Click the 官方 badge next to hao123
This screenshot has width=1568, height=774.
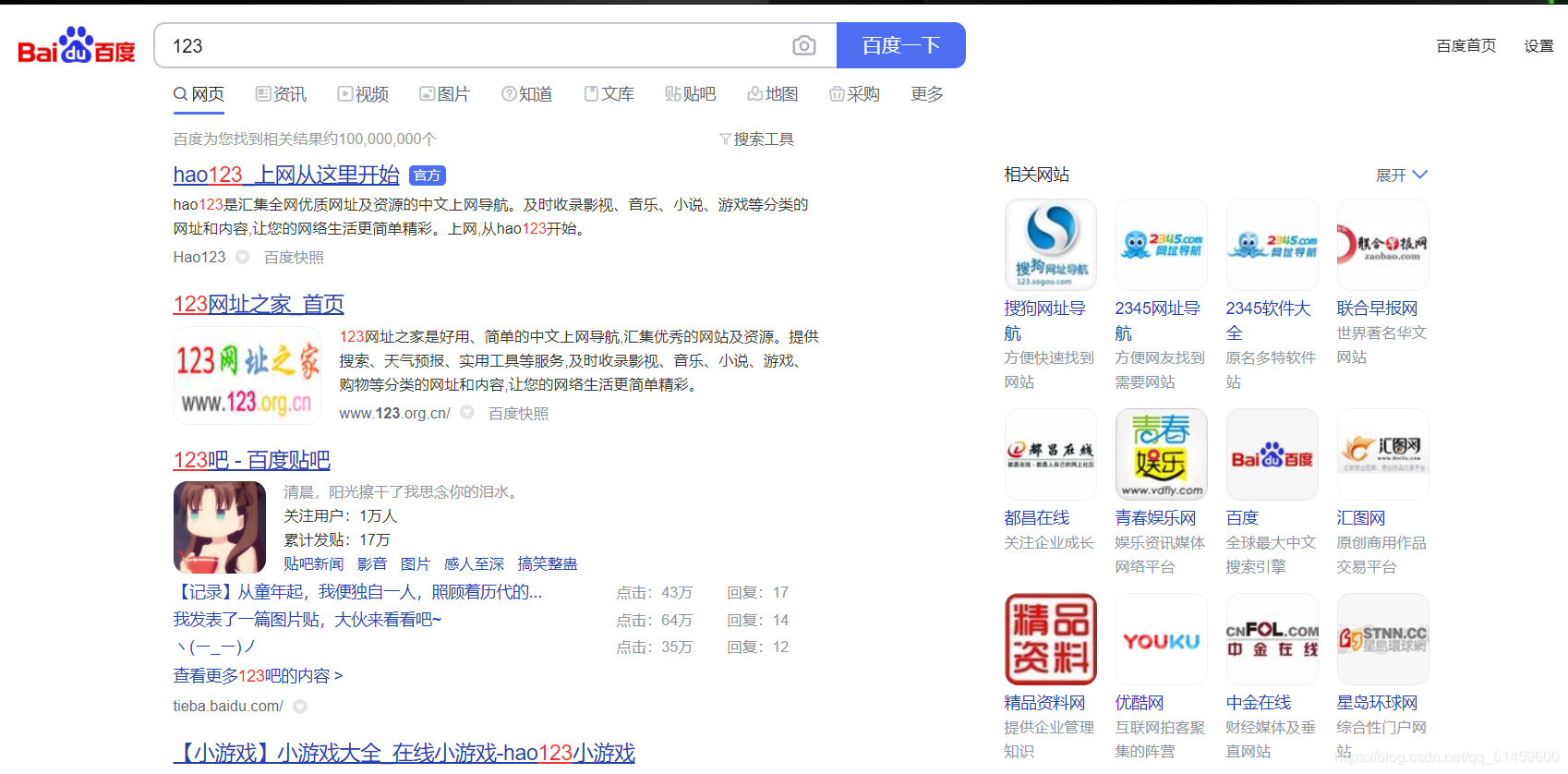pos(428,175)
